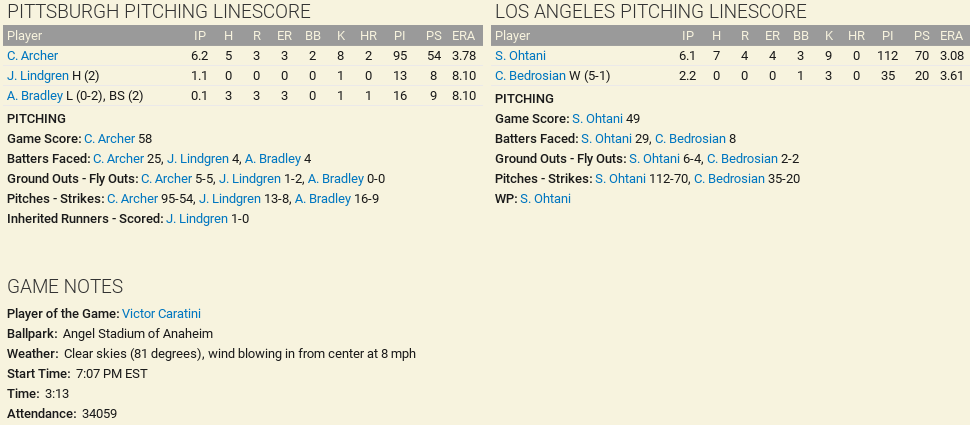Open C. Bedrosian link in Los Angeles table
The image size is (970, 425).
pos(530,76)
